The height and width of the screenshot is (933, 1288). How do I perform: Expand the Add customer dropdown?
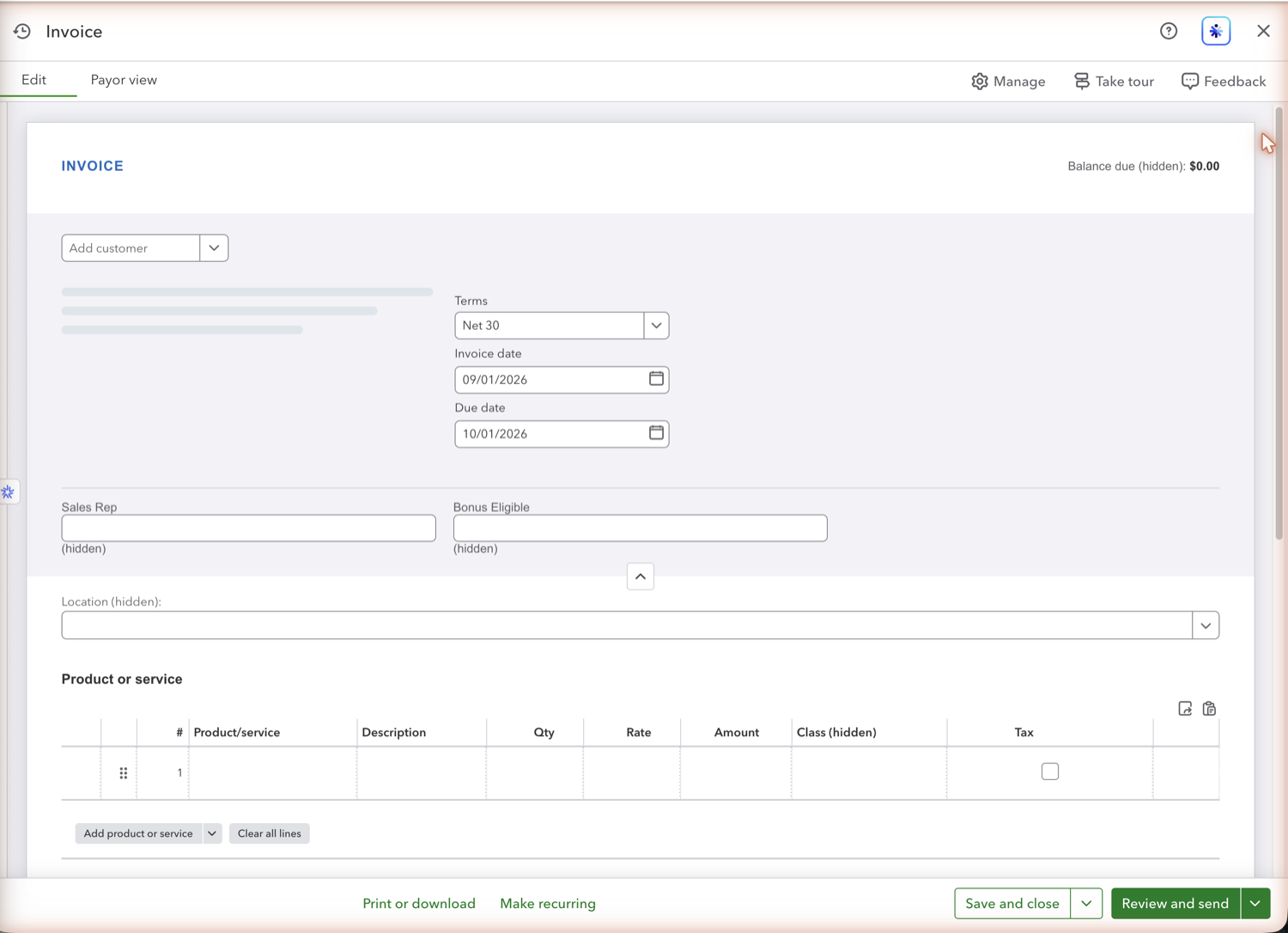pos(214,248)
